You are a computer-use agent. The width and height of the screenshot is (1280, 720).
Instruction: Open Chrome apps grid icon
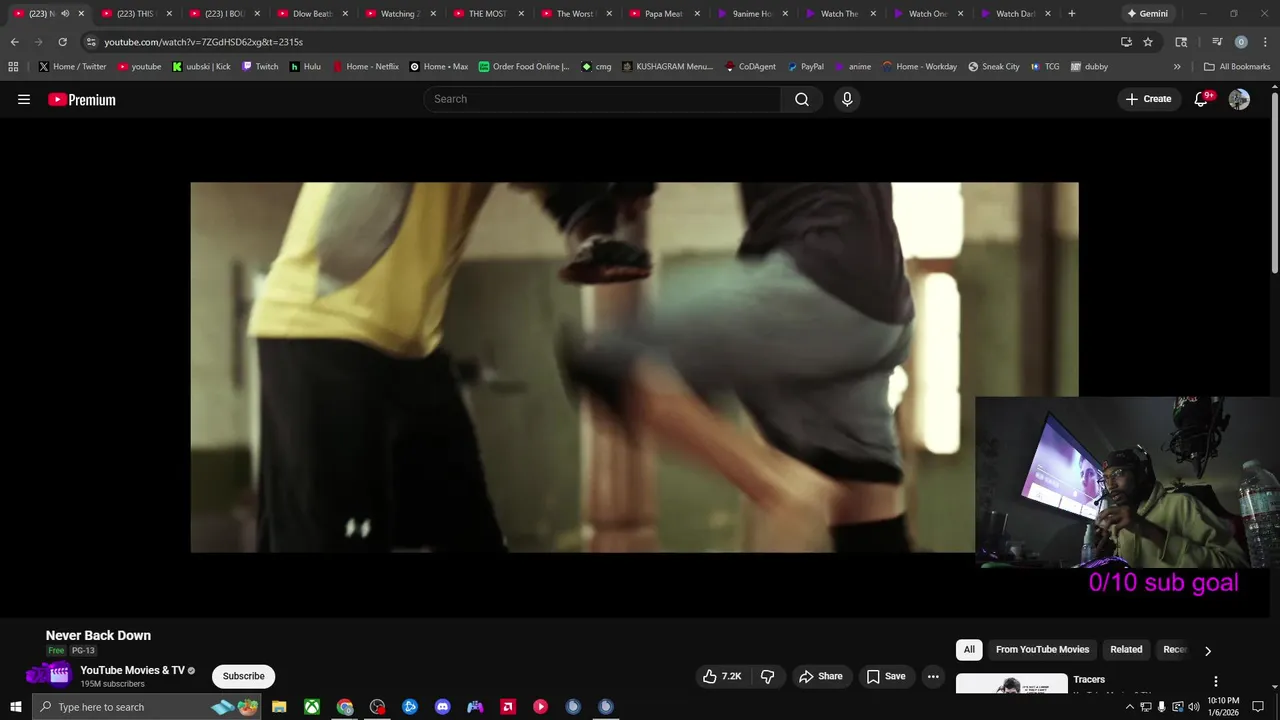(13, 66)
